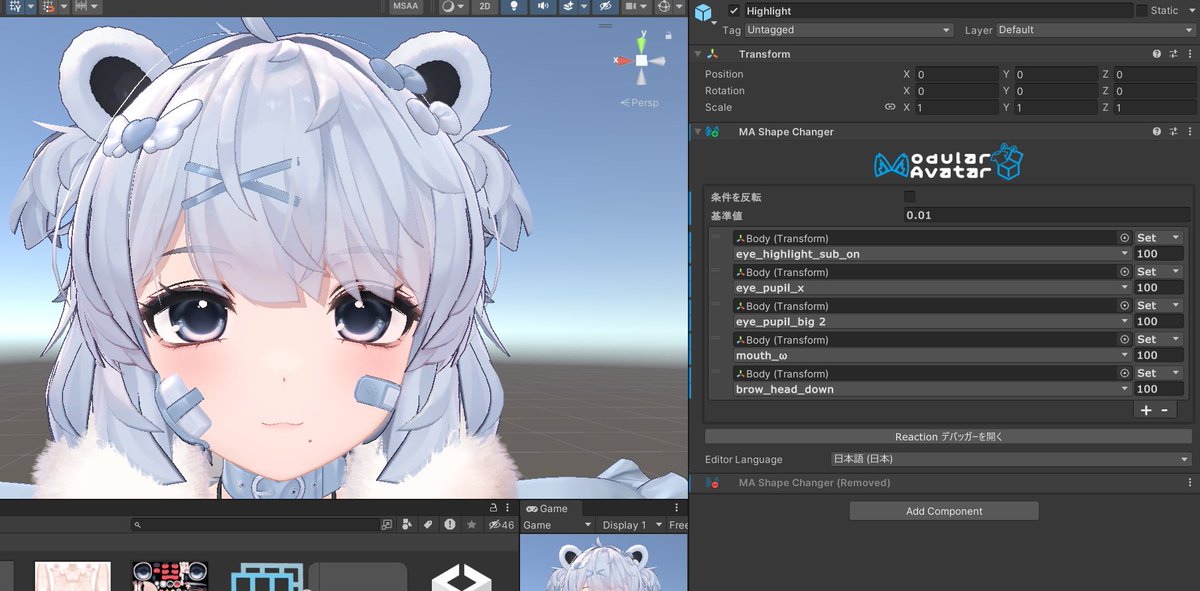Switch to the Game tab
This screenshot has width=1200, height=591.
pos(549,507)
